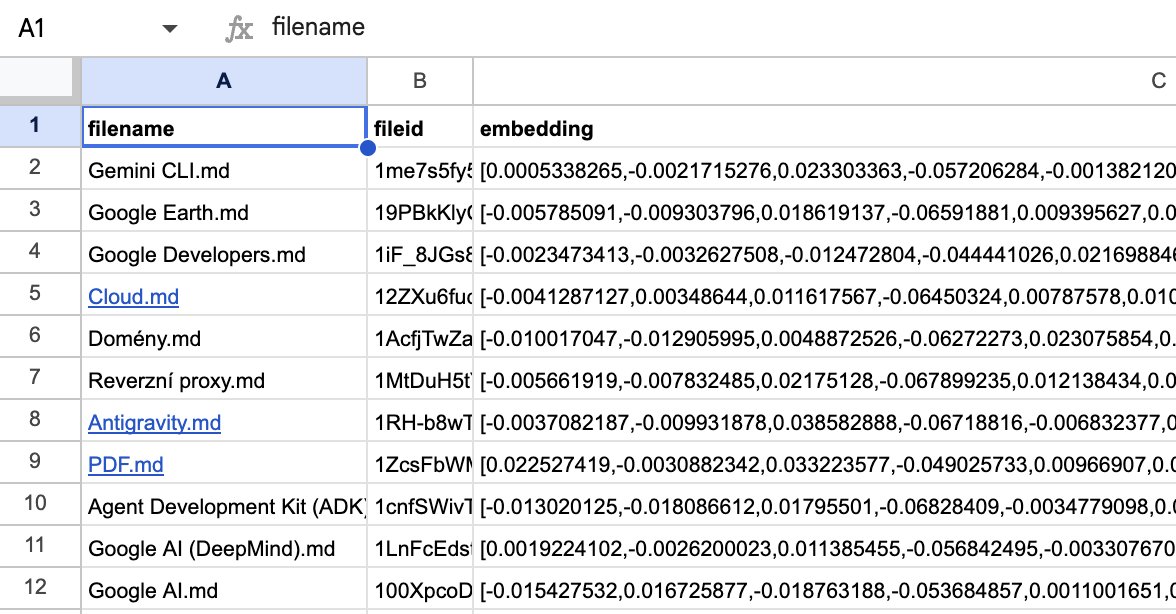
Task: Select embedding cell starting [-0.0041287127
Action: point(825,295)
